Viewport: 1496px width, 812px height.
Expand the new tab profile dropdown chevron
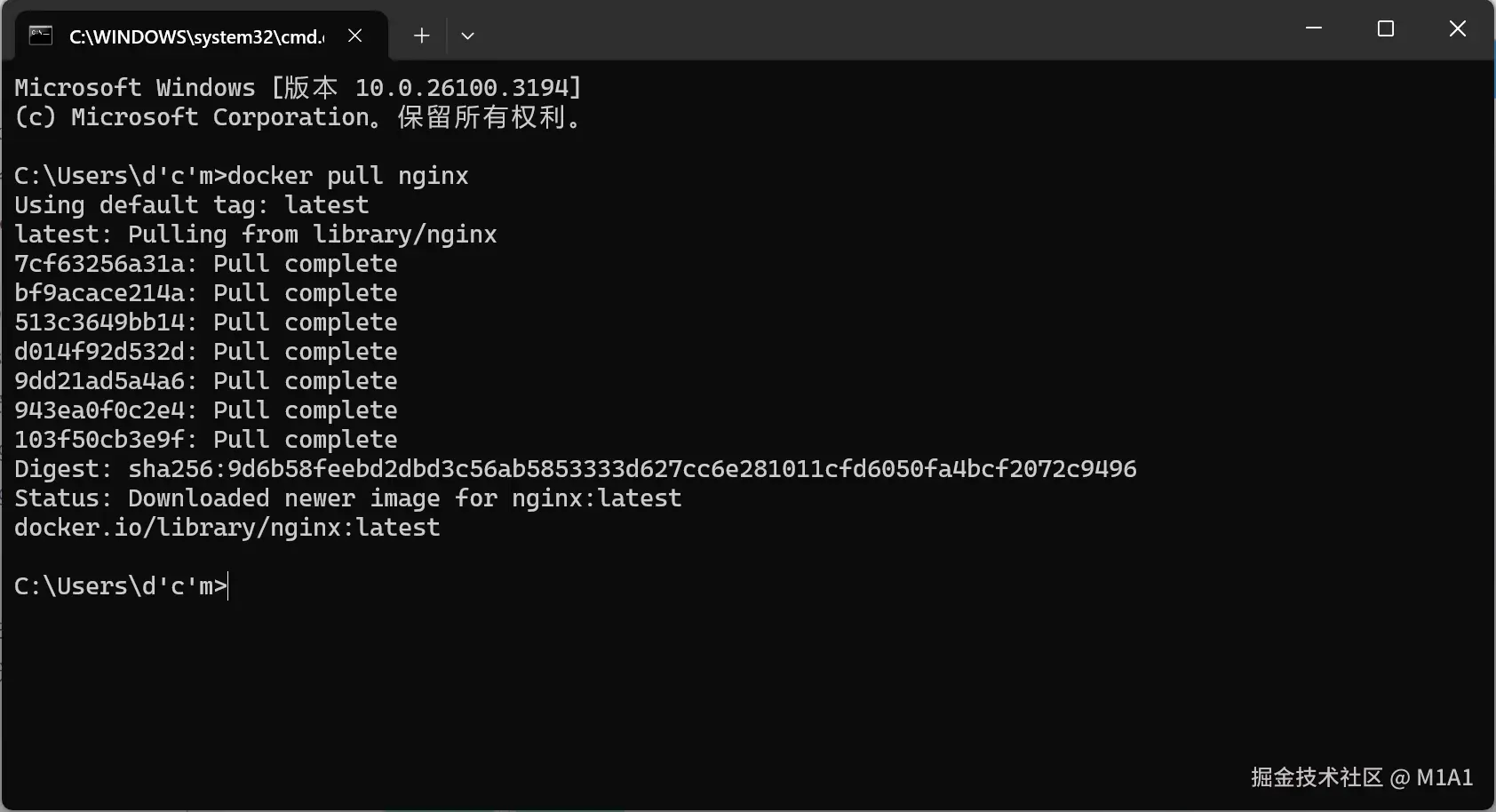coord(467,36)
